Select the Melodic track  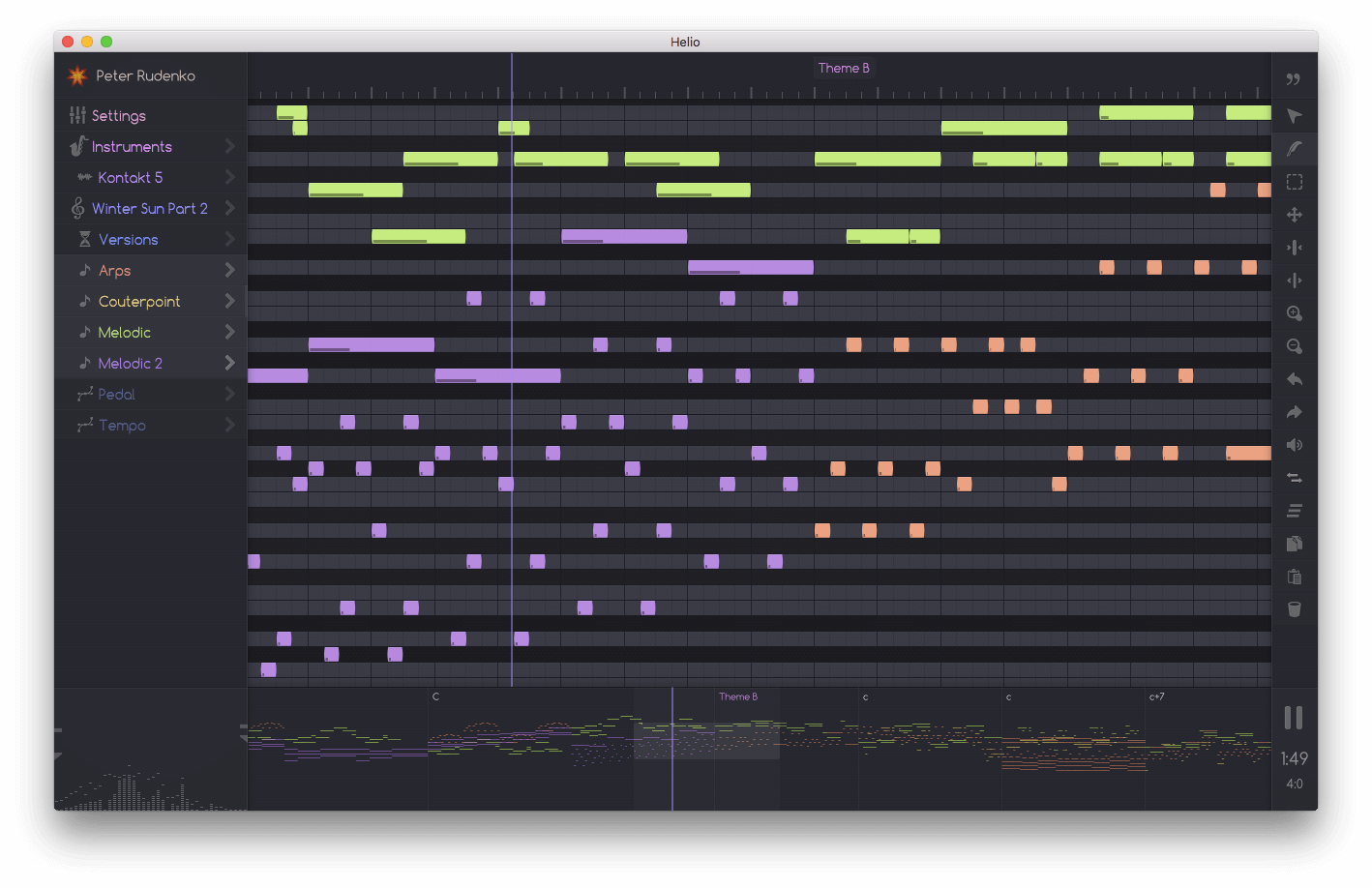pyautogui.click(x=150, y=332)
